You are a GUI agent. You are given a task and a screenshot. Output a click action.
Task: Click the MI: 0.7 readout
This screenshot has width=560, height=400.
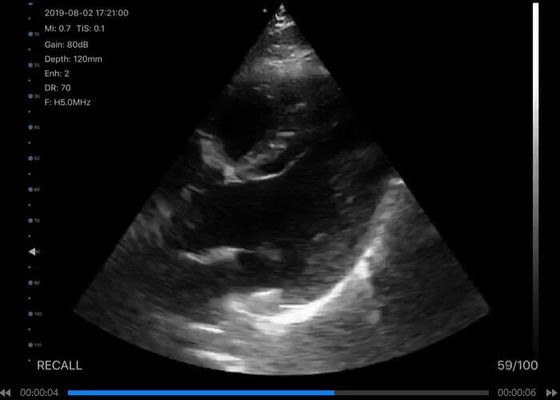tap(58, 29)
